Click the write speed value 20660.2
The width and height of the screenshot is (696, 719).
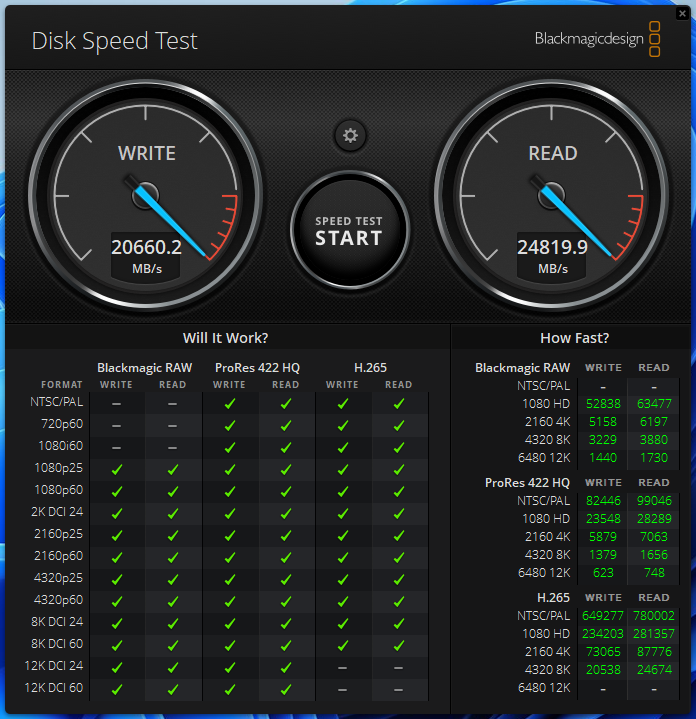(147, 247)
